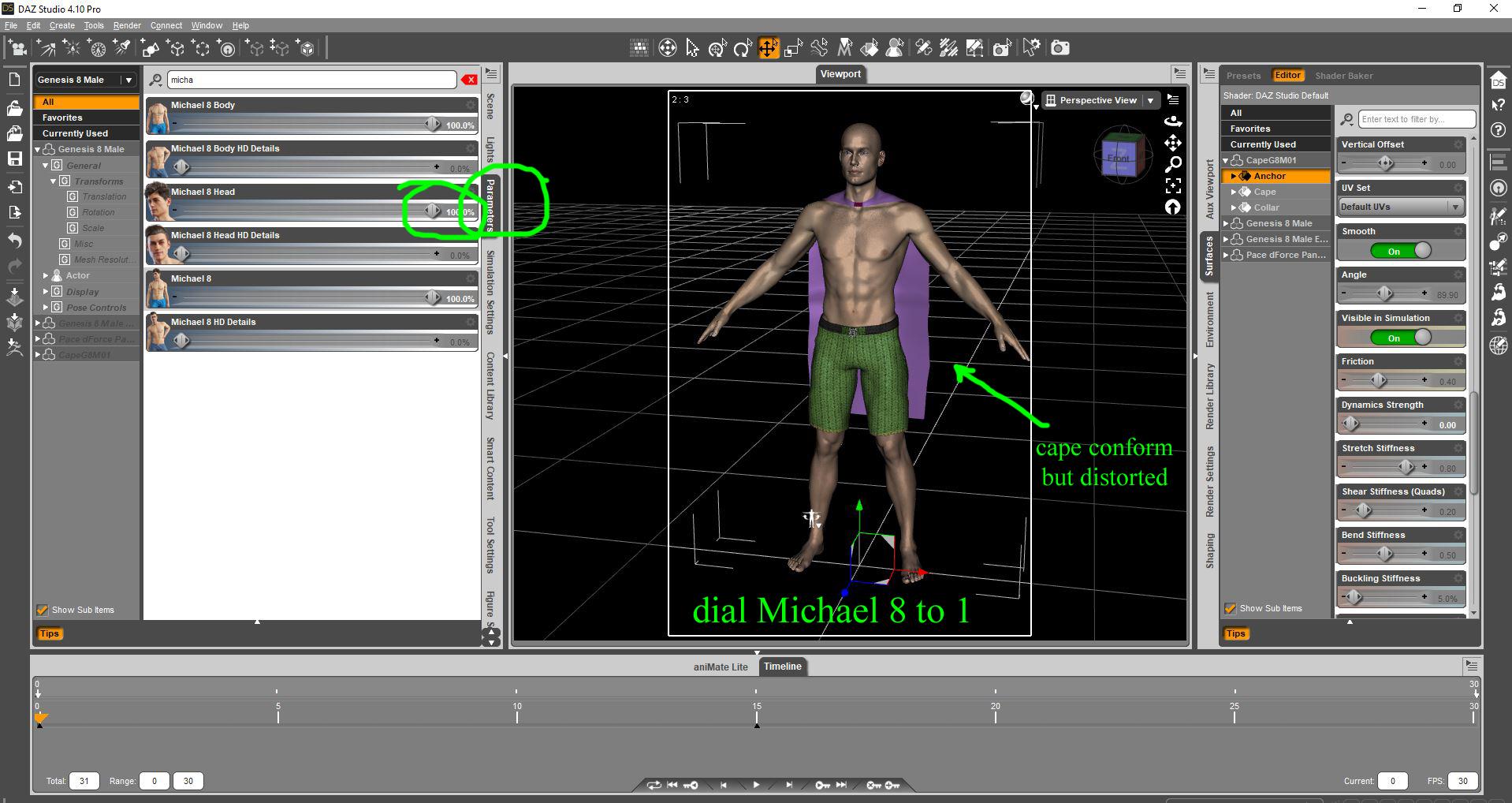This screenshot has width=1512, height=803.
Task: Open the Shader Baker tab
Action: point(1343,76)
